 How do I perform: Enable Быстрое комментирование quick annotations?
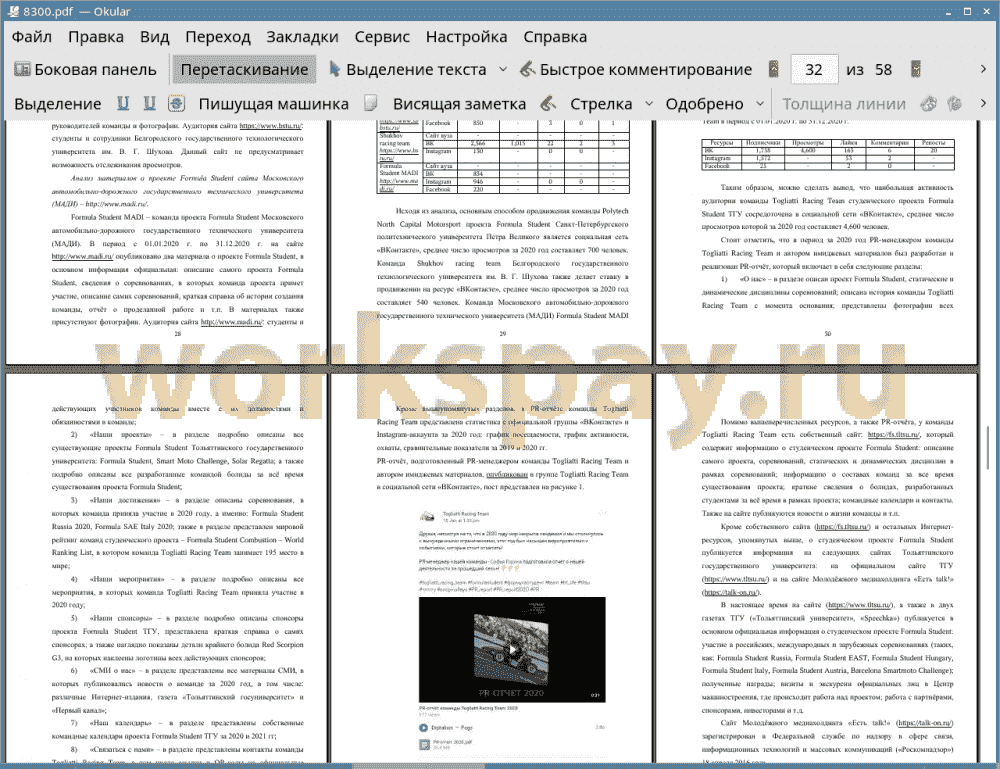(x=636, y=70)
